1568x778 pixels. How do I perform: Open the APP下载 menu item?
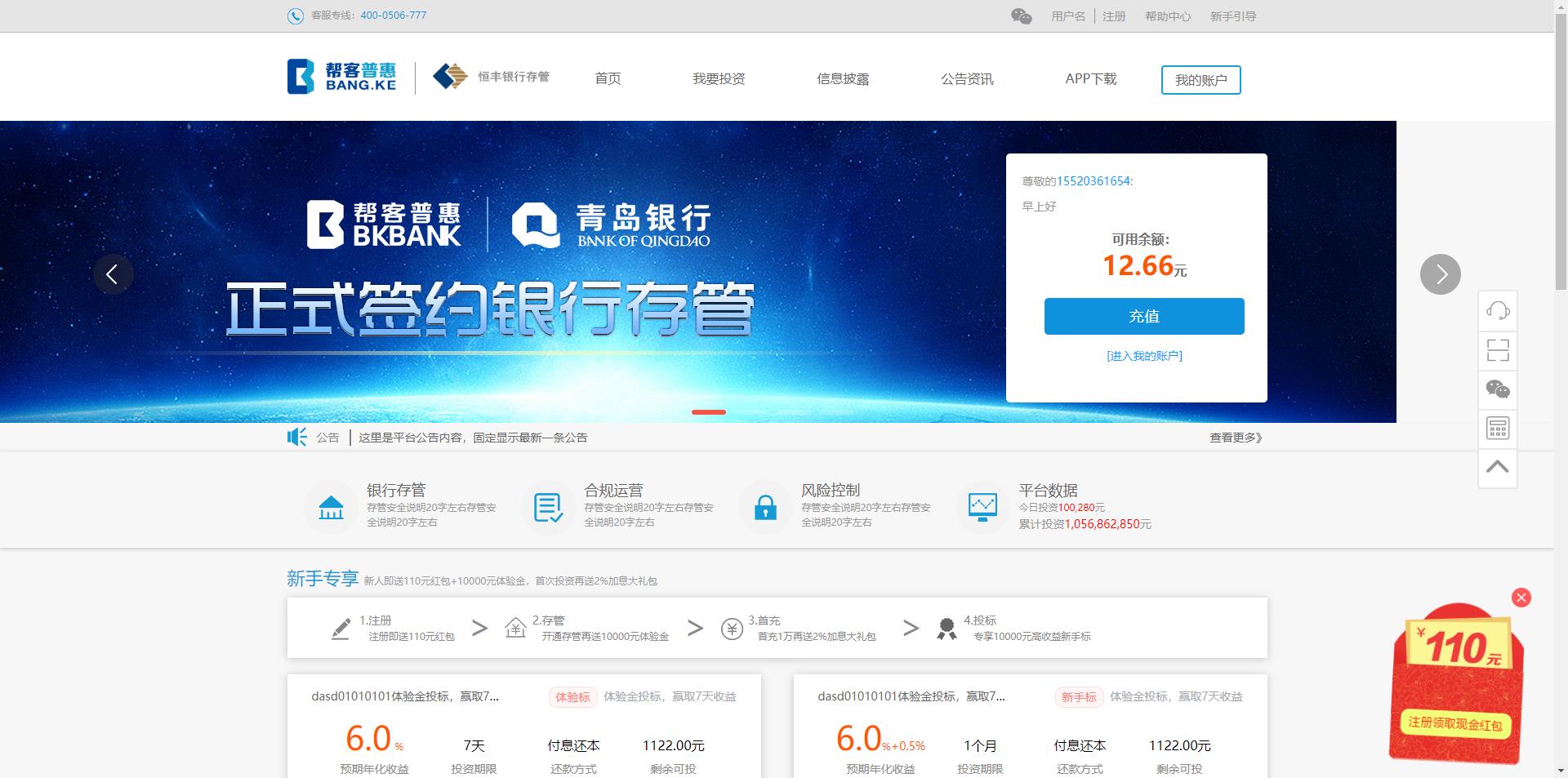[1091, 78]
